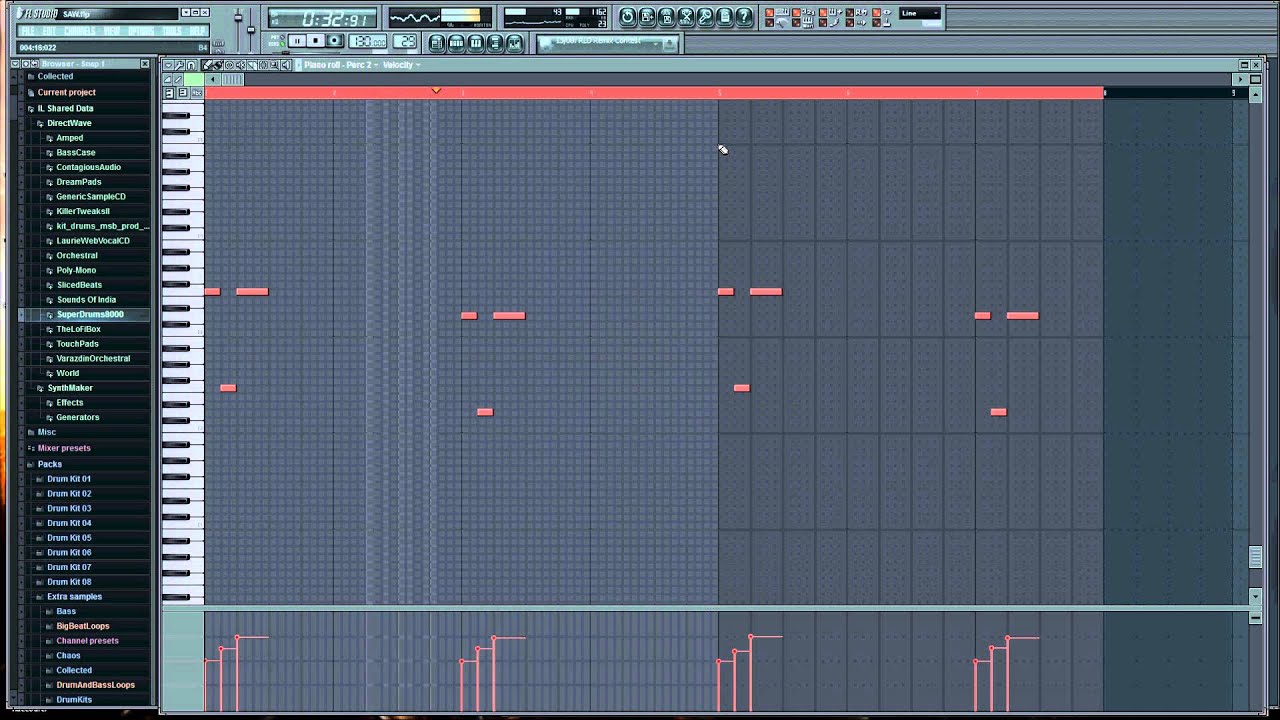Open the CHANNELS menu
This screenshot has height=720, width=1280.
click(x=80, y=31)
